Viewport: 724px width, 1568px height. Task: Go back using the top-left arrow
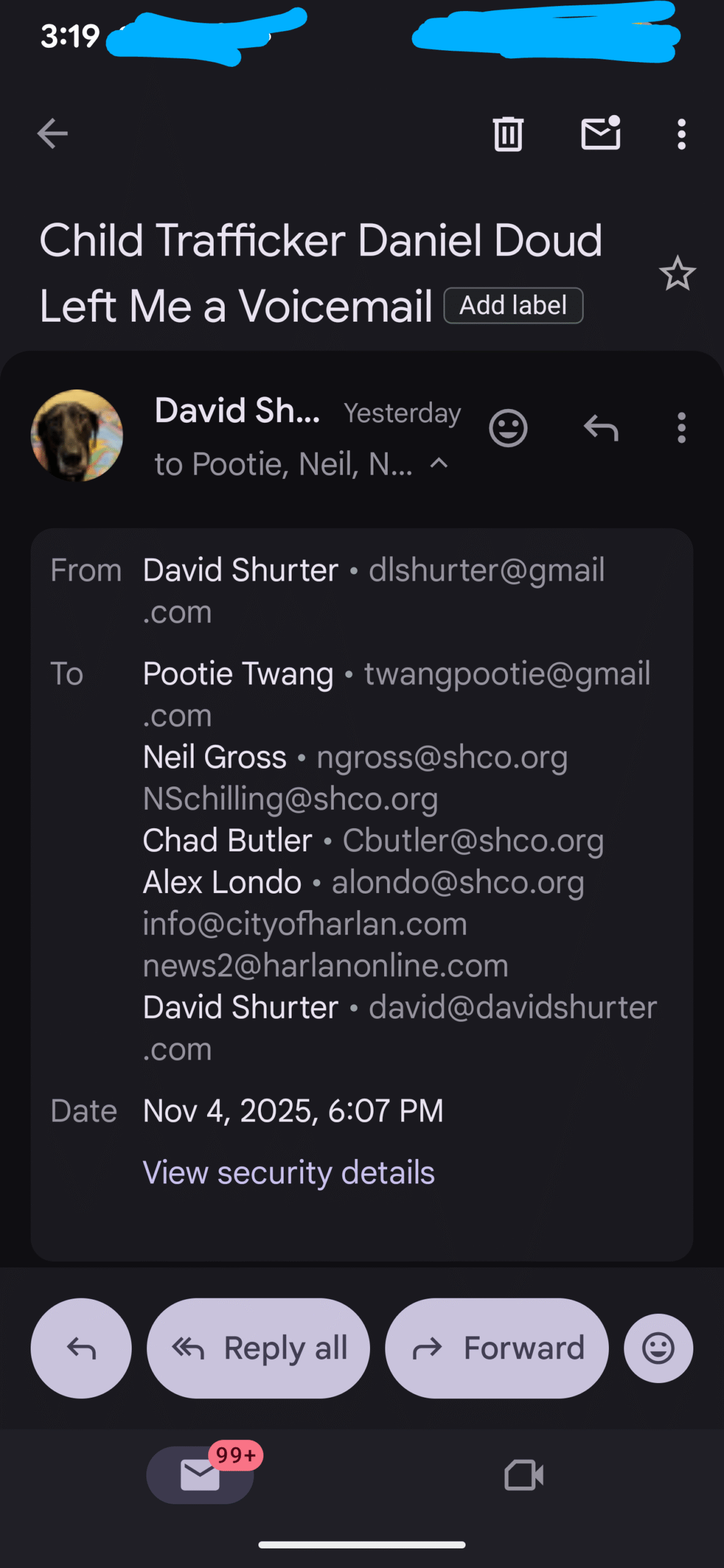pyautogui.click(x=53, y=134)
